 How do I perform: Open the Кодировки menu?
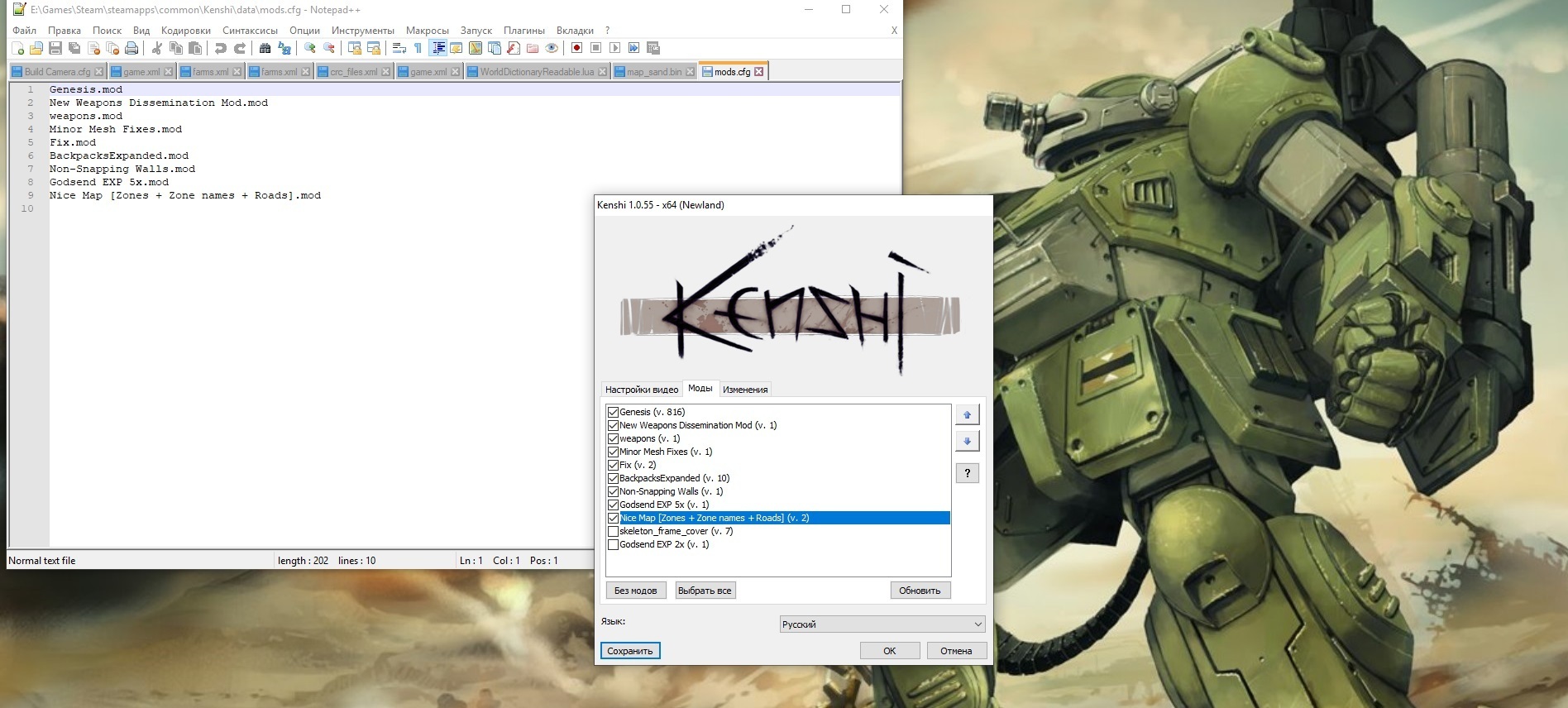[186, 31]
